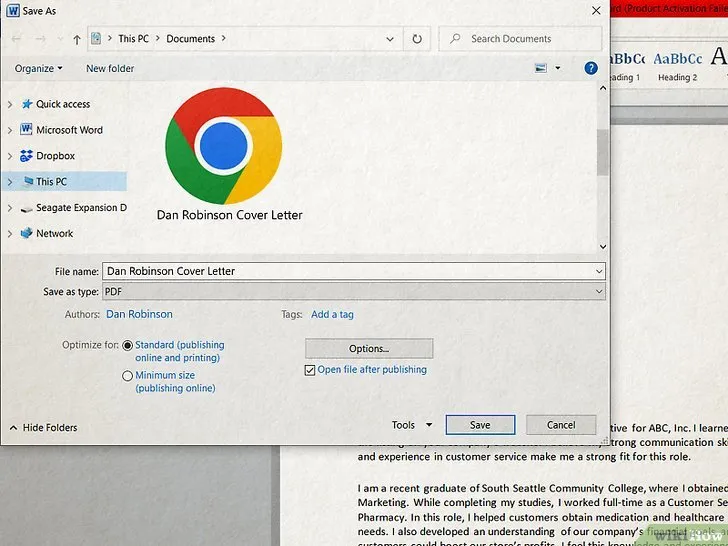Click the Refresh icon in address bar

click(417, 39)
